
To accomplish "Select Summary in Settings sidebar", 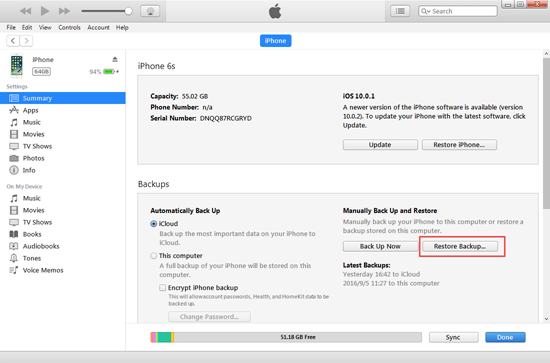I will point(63,98).
